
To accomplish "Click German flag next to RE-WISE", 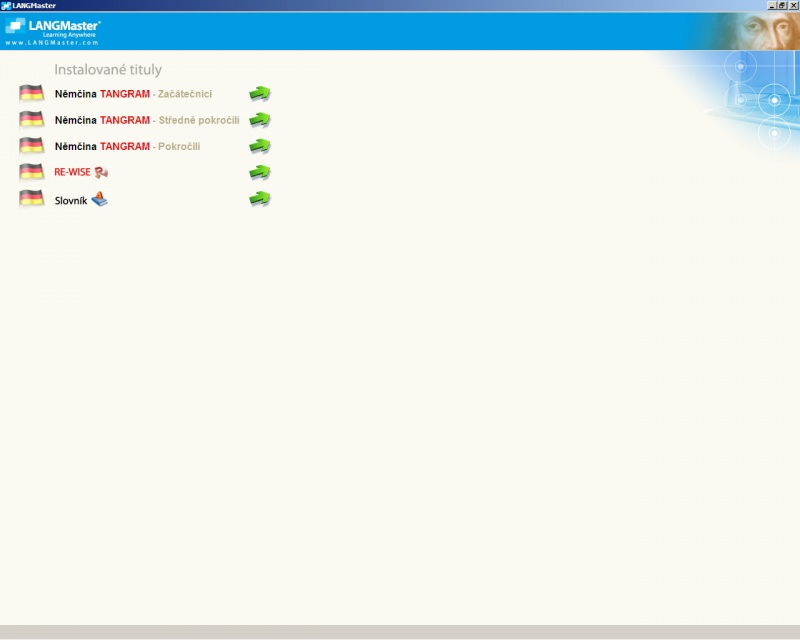I will [x=32, y=172].
